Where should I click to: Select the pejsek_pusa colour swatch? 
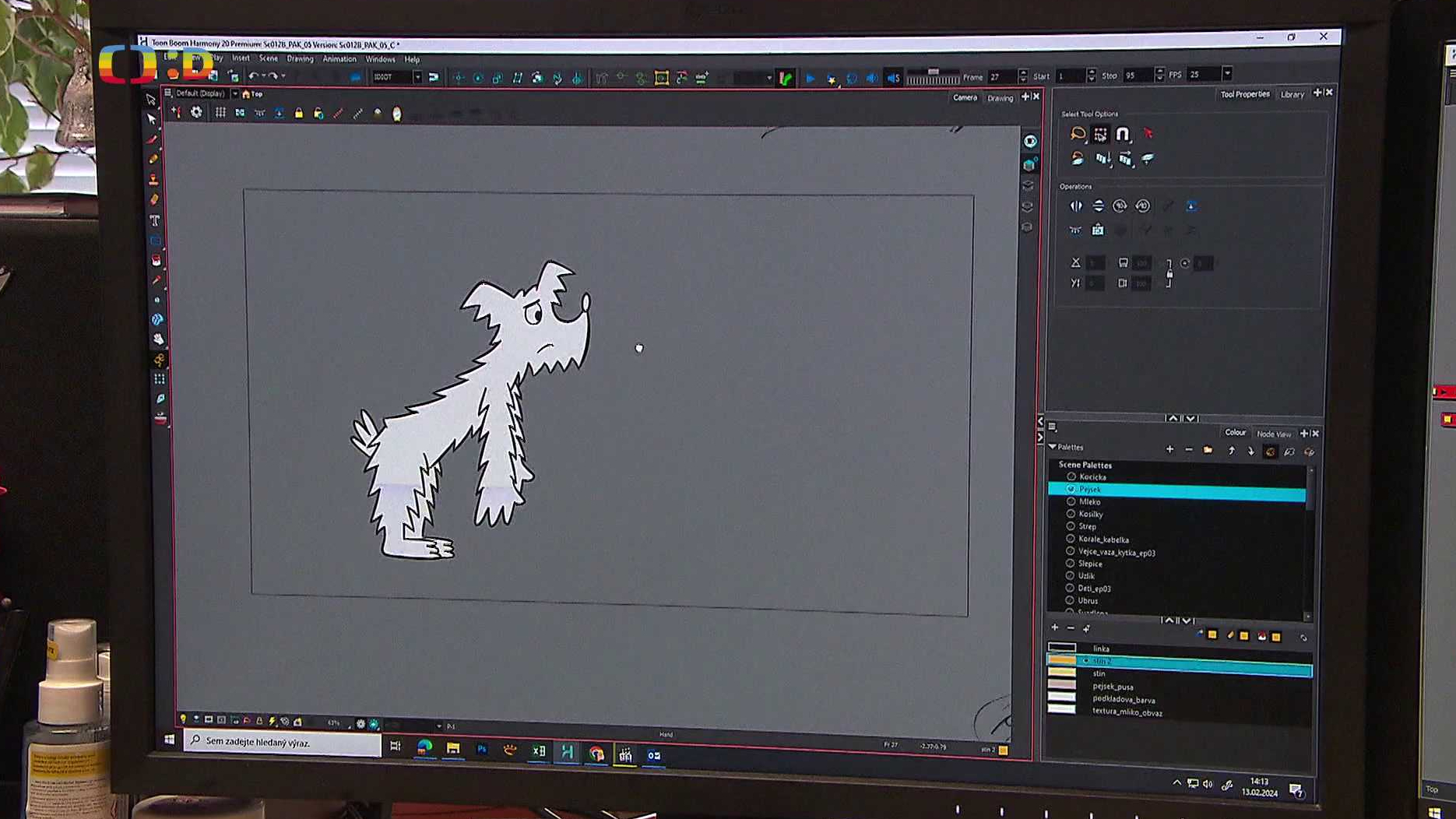pyautogui.click(x=1062, y=686)
